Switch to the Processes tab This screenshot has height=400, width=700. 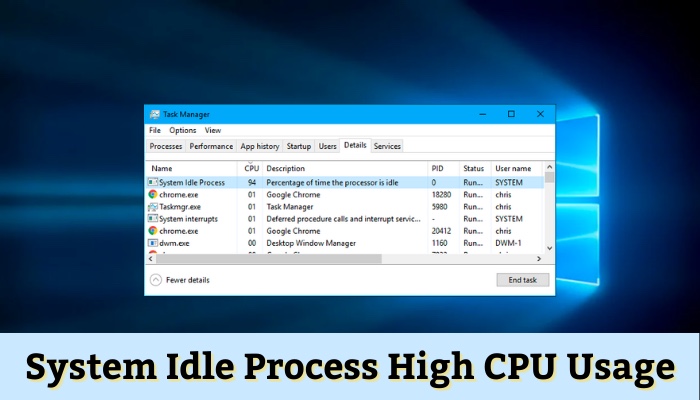[166, 146]
